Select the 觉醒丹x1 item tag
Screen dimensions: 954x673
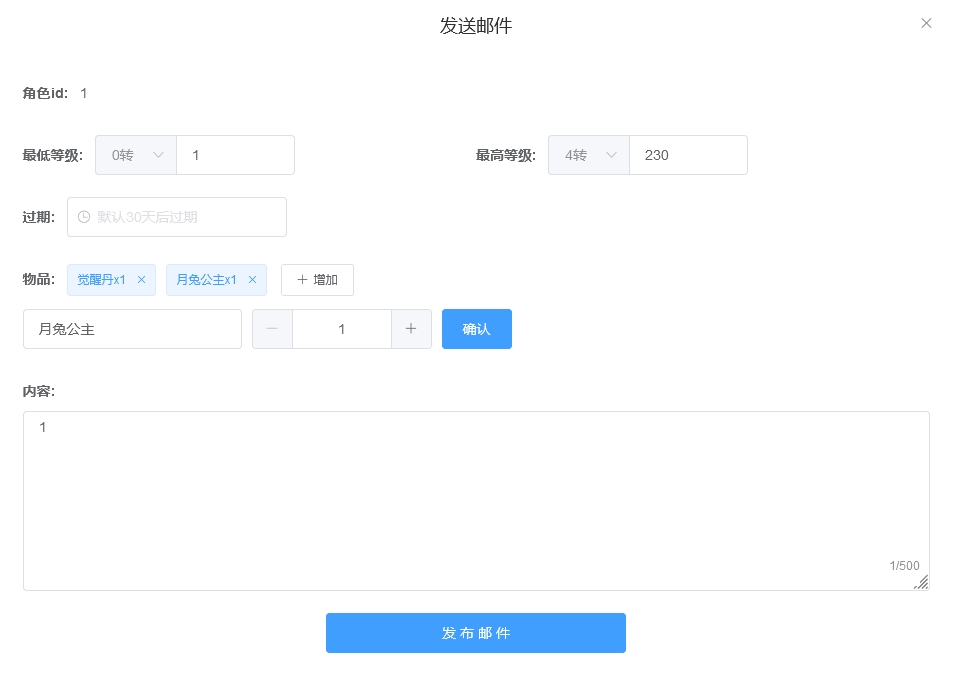pos(100,280)
